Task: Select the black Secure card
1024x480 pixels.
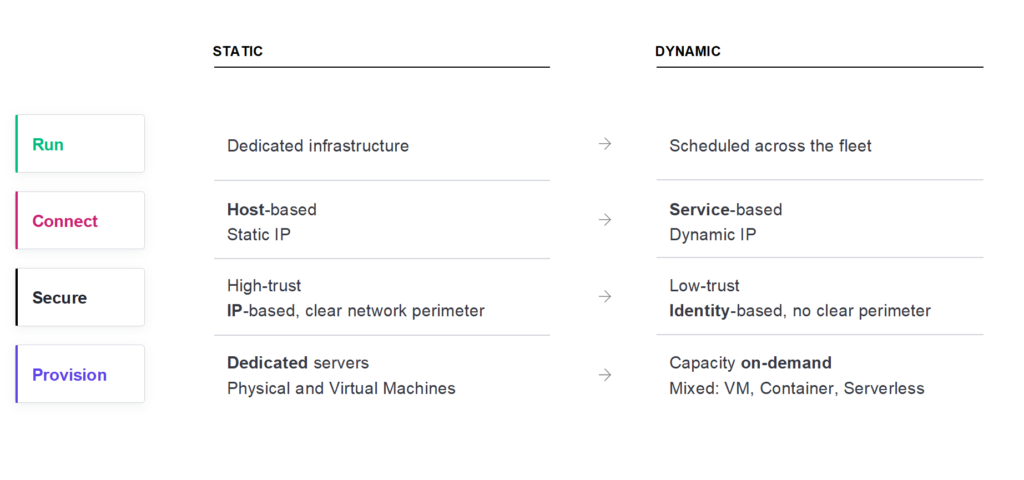Action: [x=80, y=297]
